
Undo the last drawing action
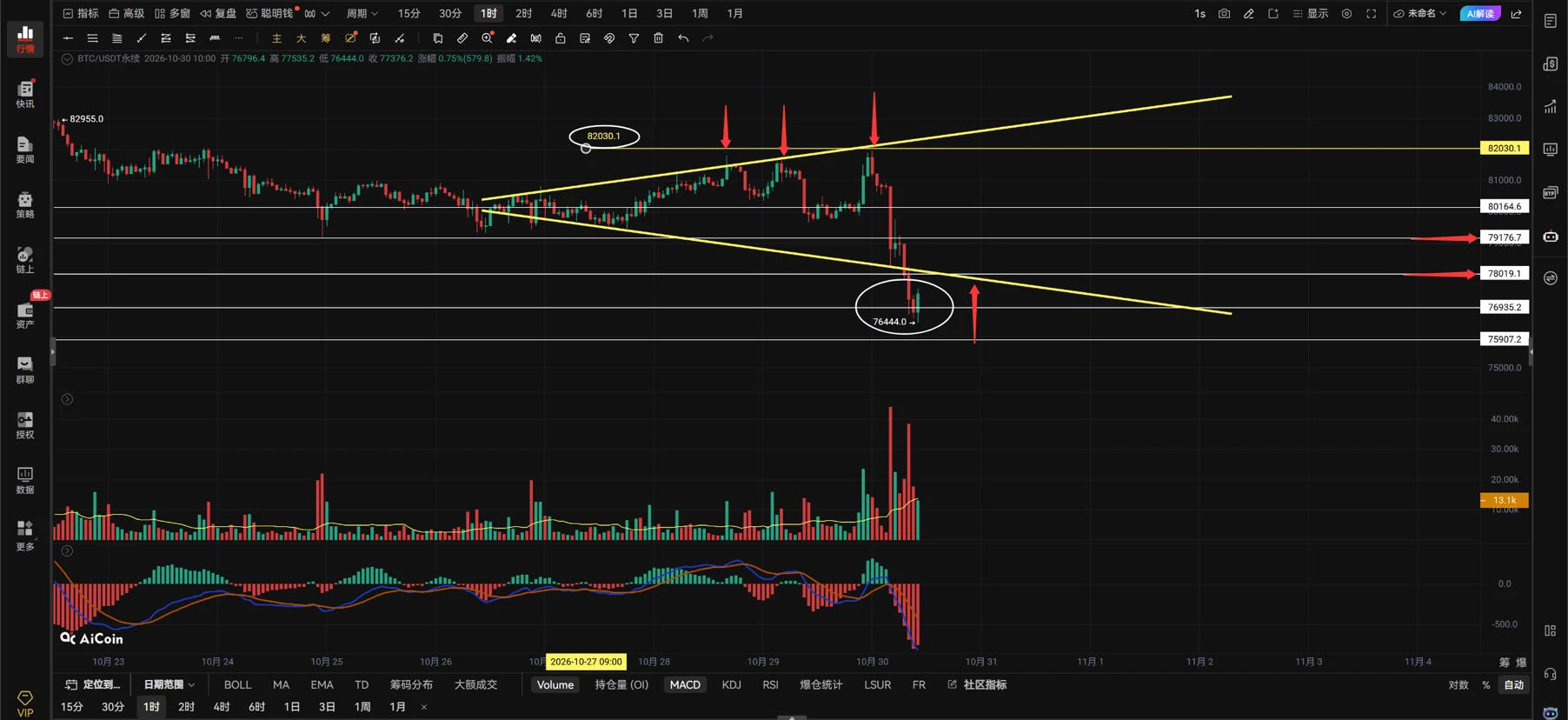pyautogui.click(x=683, y=38)
